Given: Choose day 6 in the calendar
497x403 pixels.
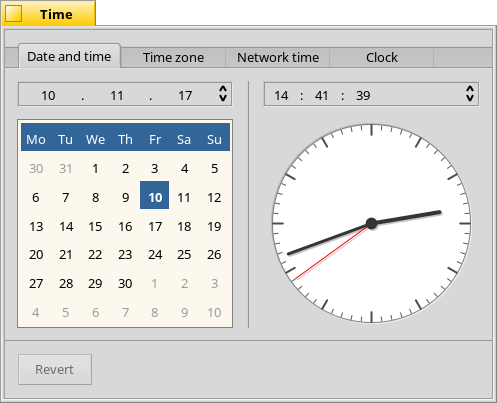Looking at the screenshot, I should pos(36,198).
